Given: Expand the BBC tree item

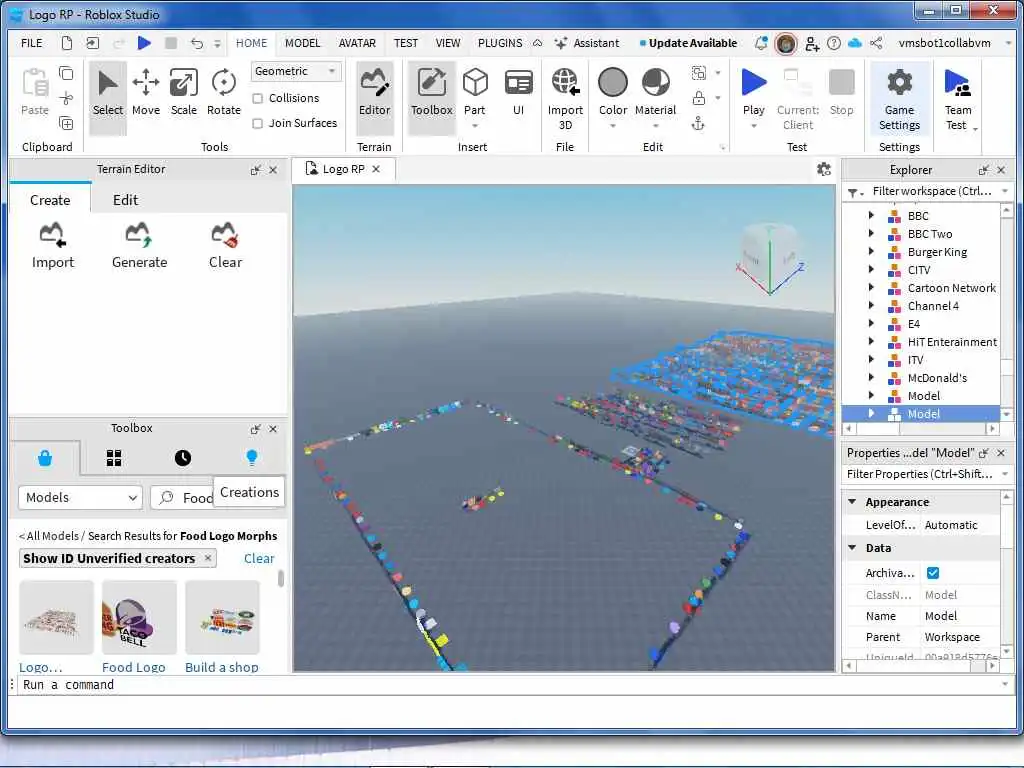Looking at the screenshot, I should [x=871, y=215].
